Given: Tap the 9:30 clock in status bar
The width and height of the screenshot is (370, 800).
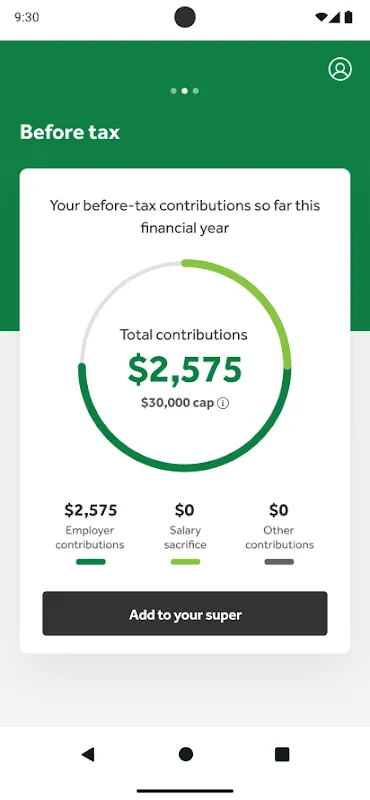Looking at the screenshot, I should [27, 17].
